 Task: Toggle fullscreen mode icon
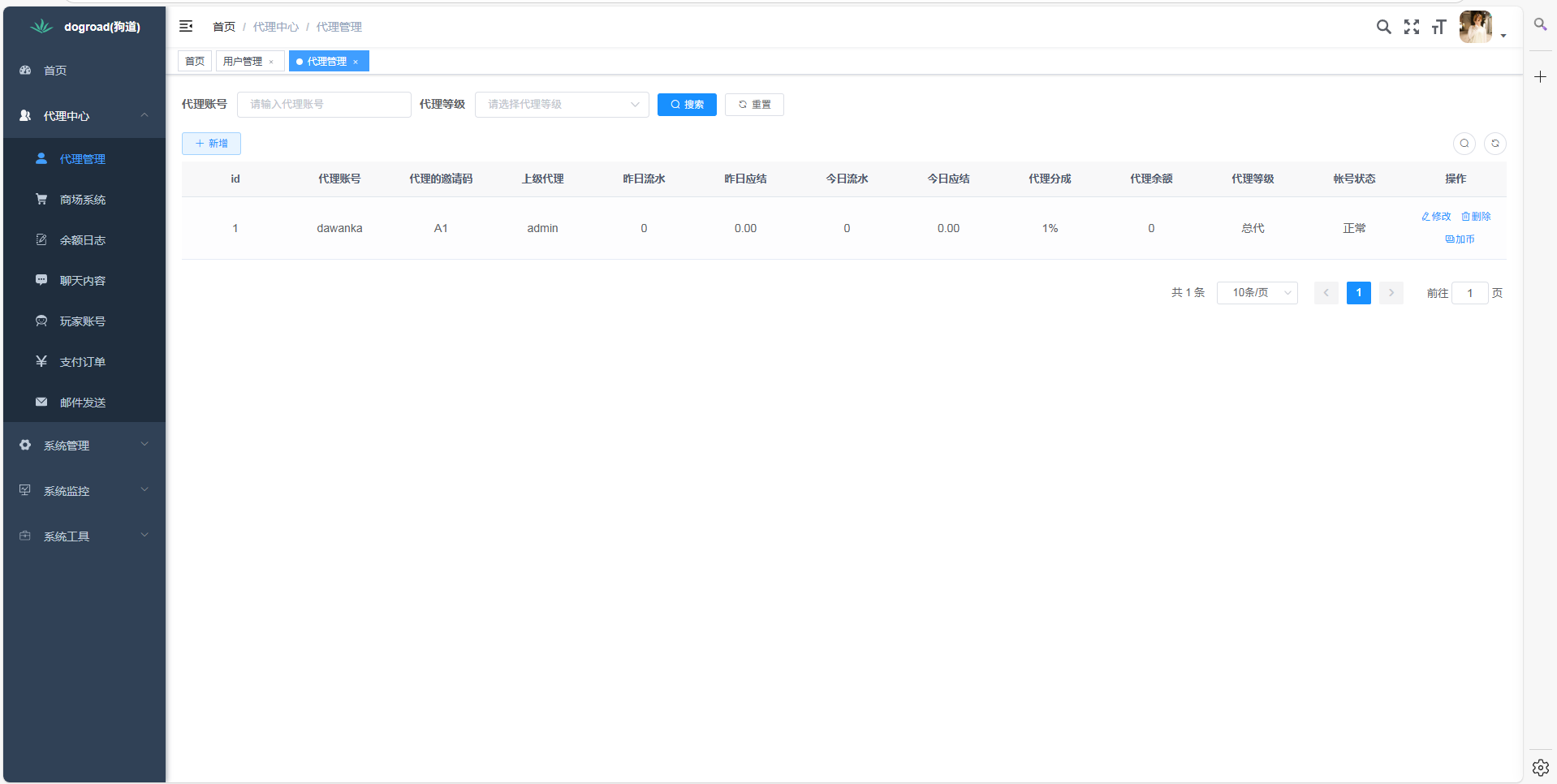(1412, 27)
